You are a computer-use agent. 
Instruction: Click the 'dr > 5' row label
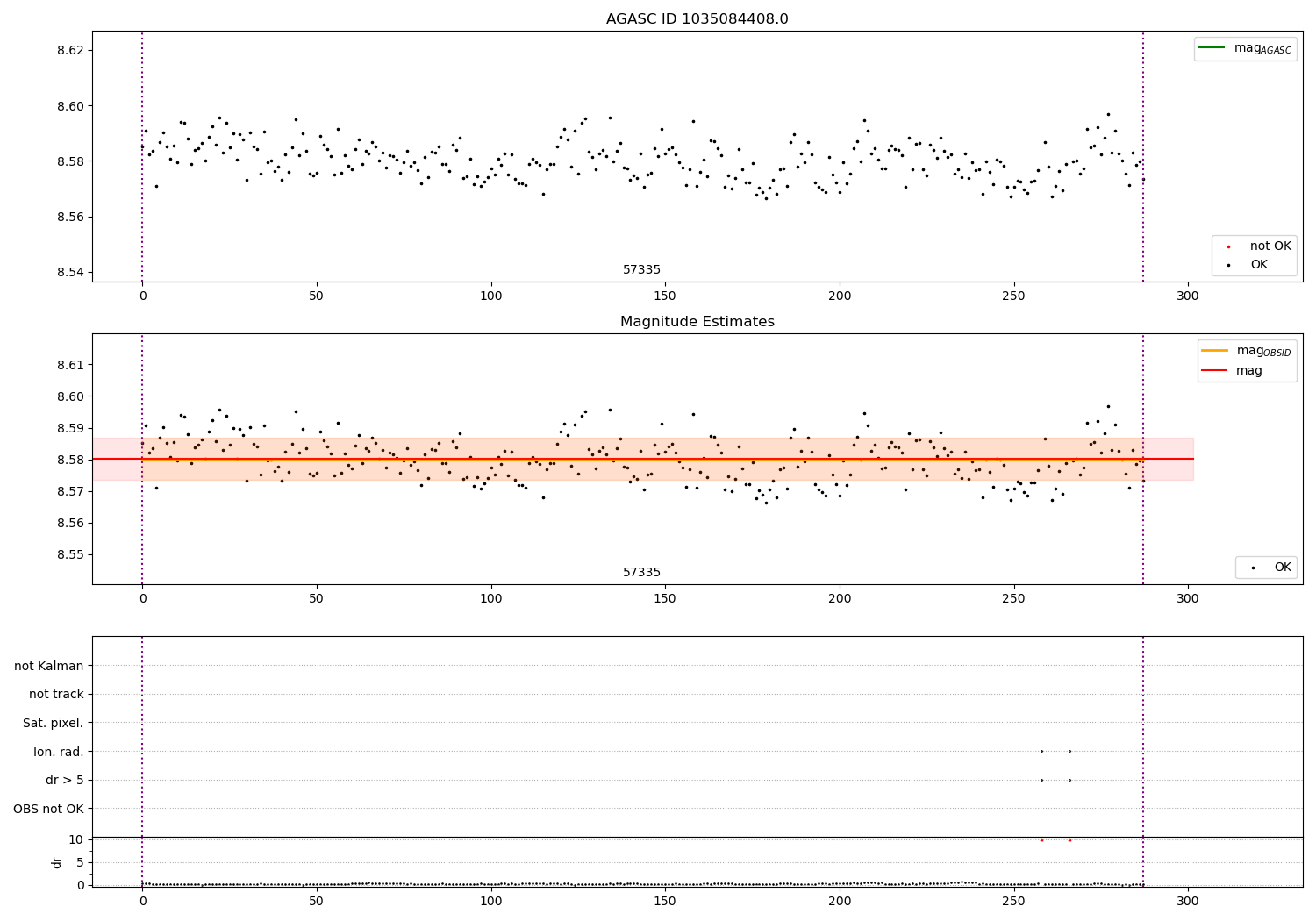click(x=65, y=781)
